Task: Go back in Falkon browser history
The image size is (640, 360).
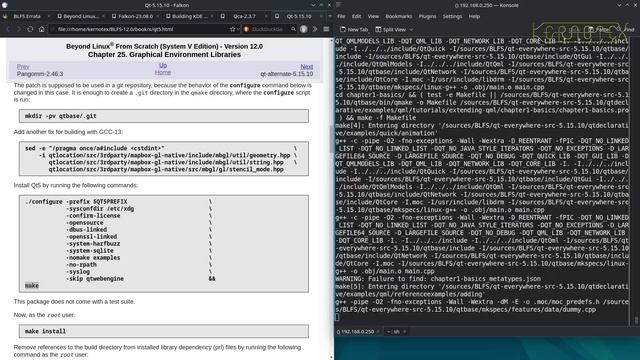Action: coord(8,29)
